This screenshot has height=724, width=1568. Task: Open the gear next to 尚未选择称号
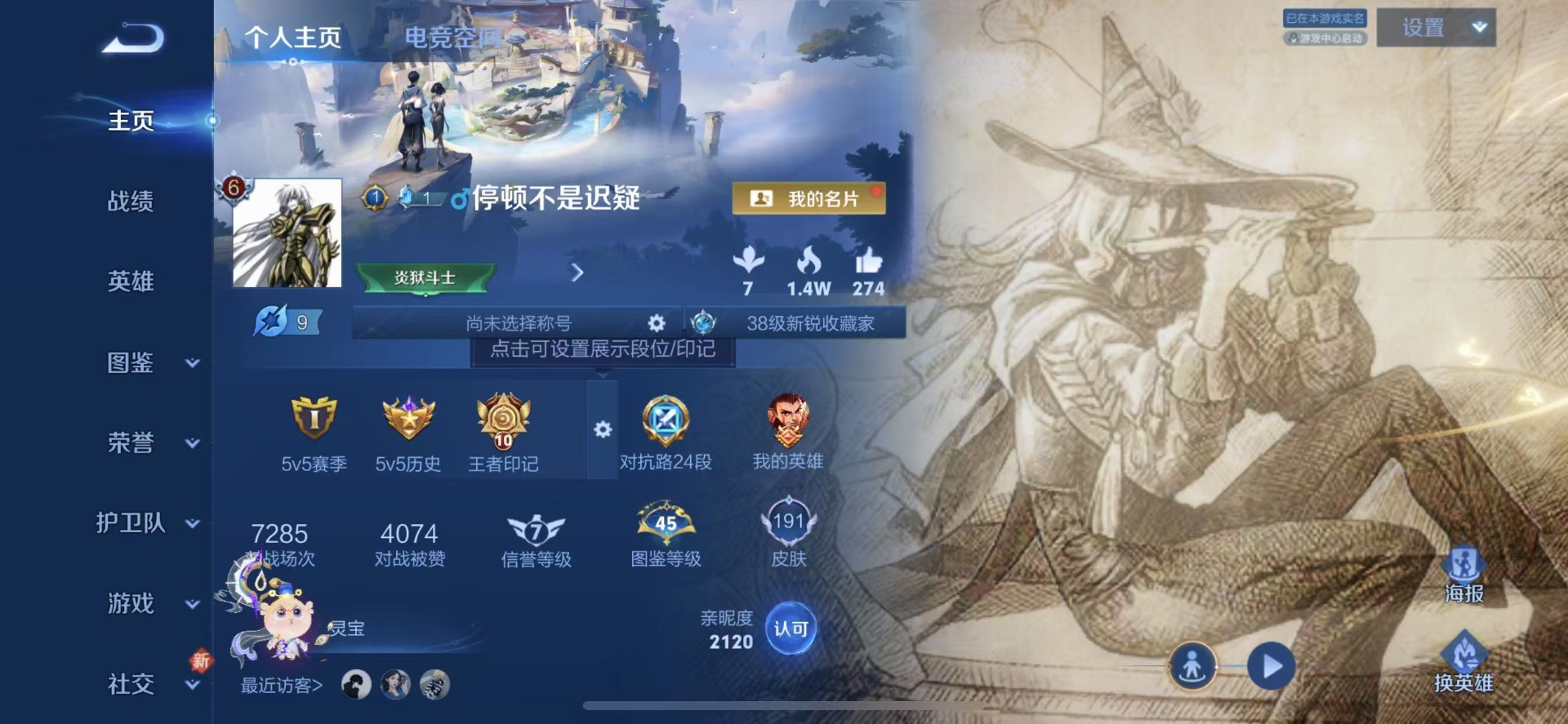[x=656, y=323]
